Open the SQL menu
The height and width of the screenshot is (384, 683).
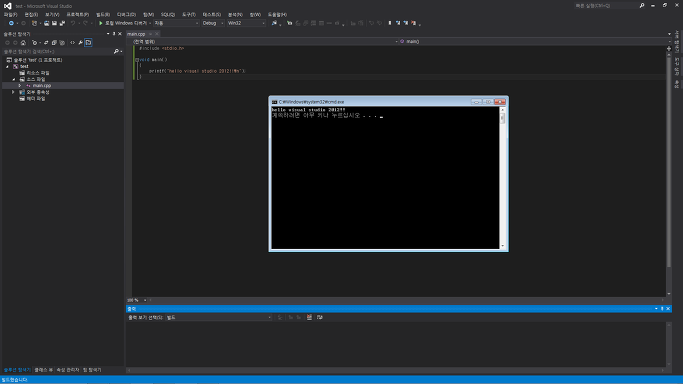(168, 15)
